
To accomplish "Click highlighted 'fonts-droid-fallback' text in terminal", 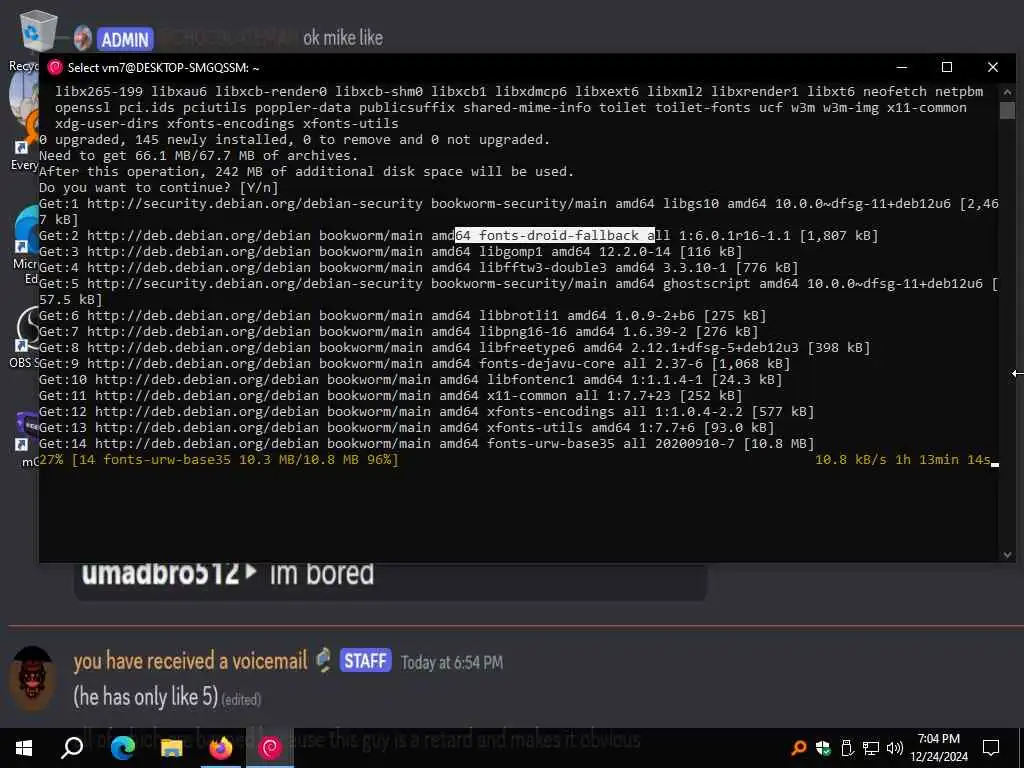I will click(559, 235).
